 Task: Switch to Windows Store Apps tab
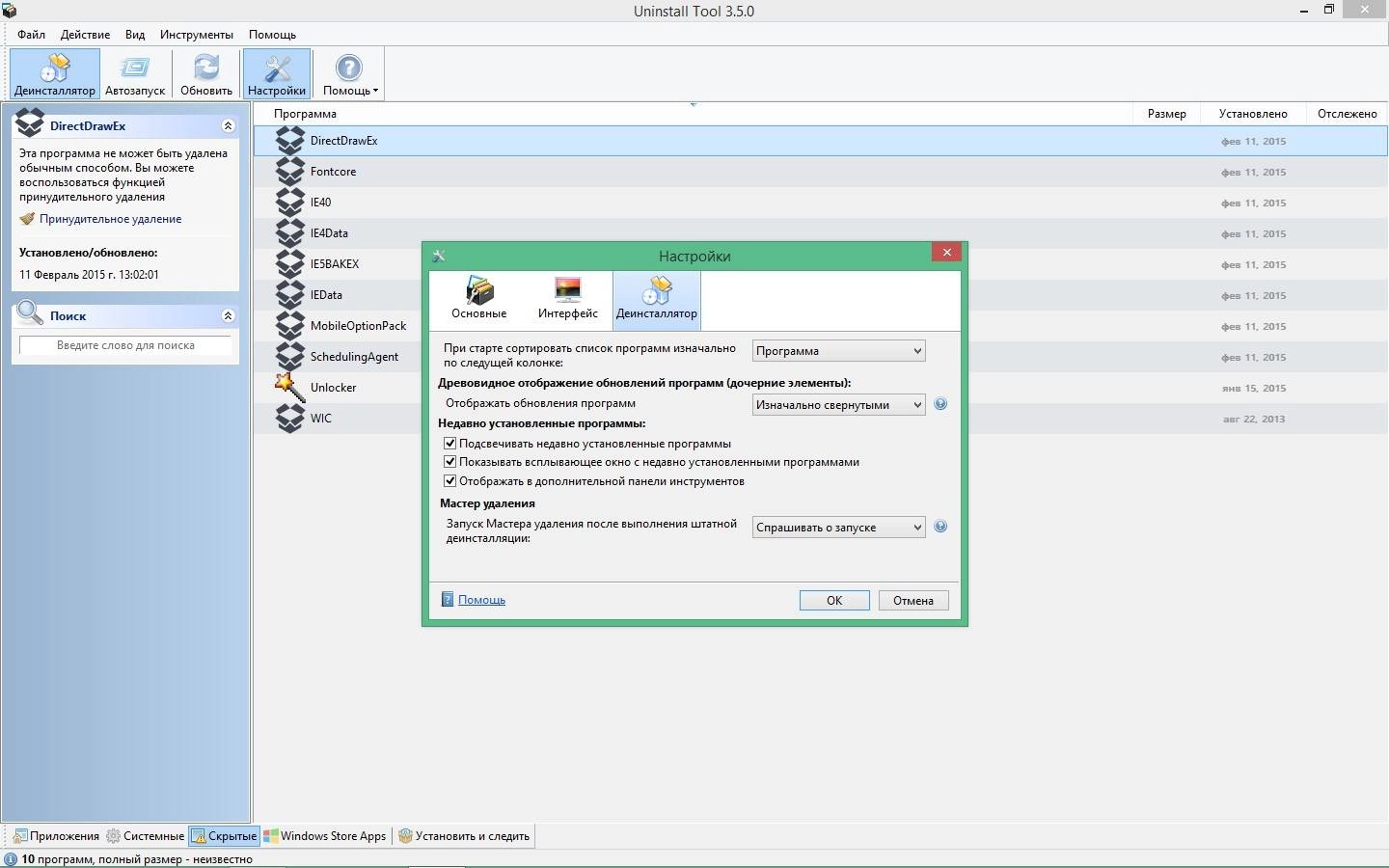[x=326, y=836]
